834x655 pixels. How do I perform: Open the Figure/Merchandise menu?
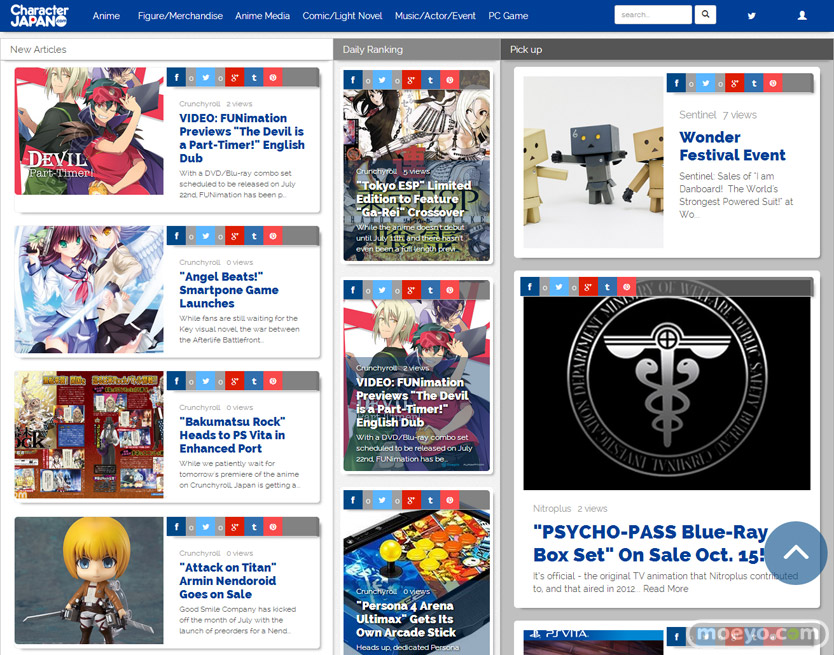[x=180, y=16]
